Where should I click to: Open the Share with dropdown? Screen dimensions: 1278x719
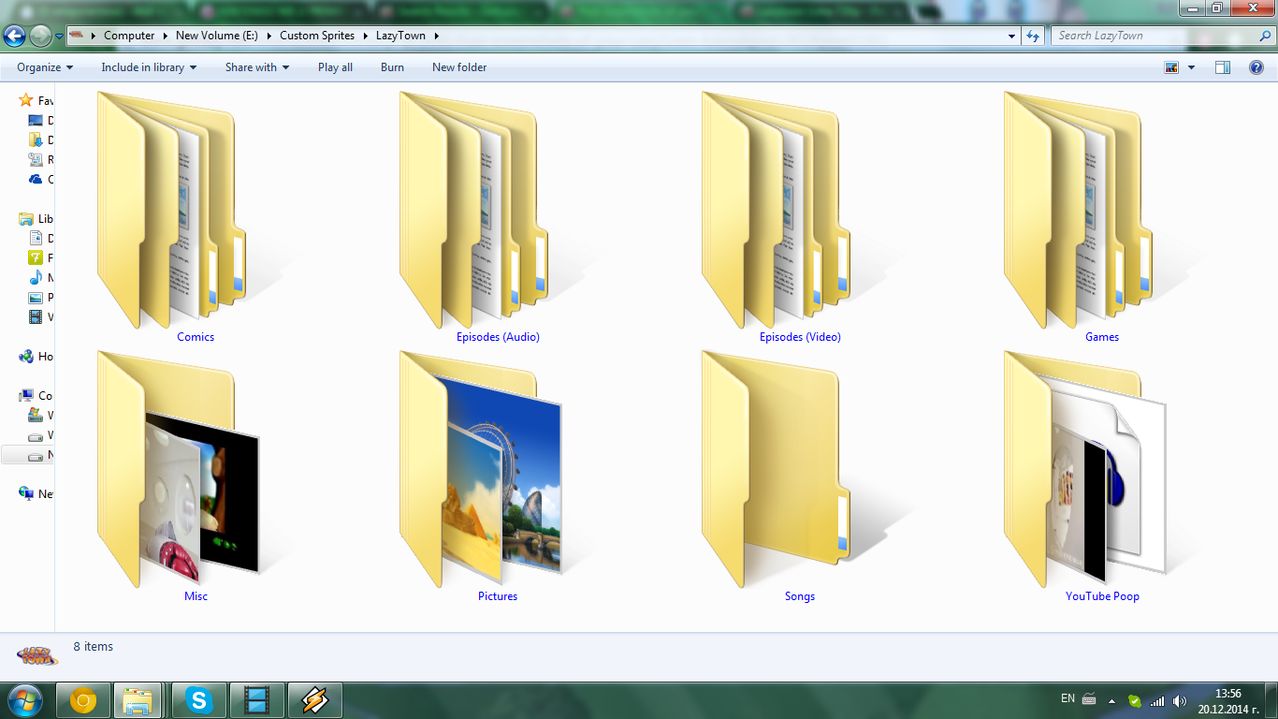click(256, 67)
